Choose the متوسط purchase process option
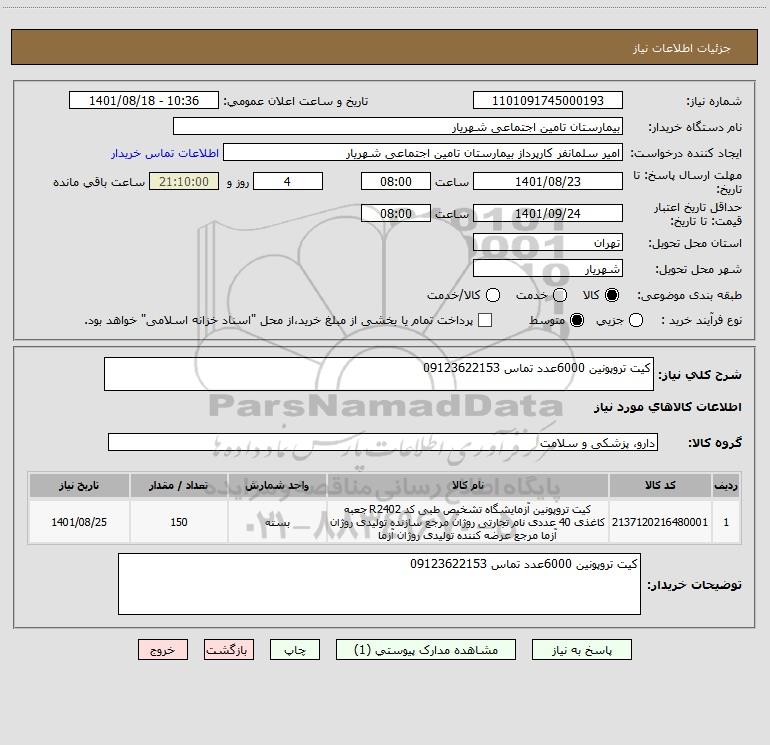The width and height of the screenshot is (770, 745). [x=577, y=320]
